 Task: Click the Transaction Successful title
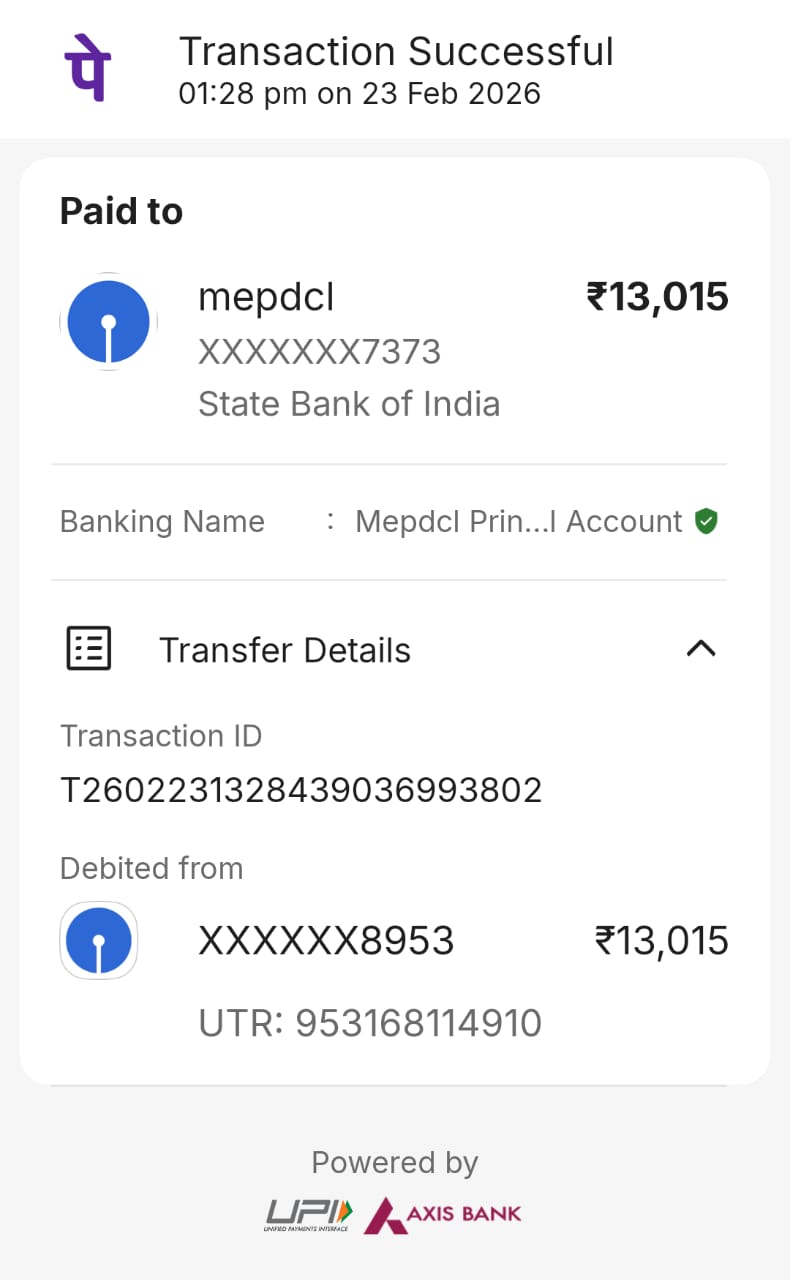(x=396, y=51)
